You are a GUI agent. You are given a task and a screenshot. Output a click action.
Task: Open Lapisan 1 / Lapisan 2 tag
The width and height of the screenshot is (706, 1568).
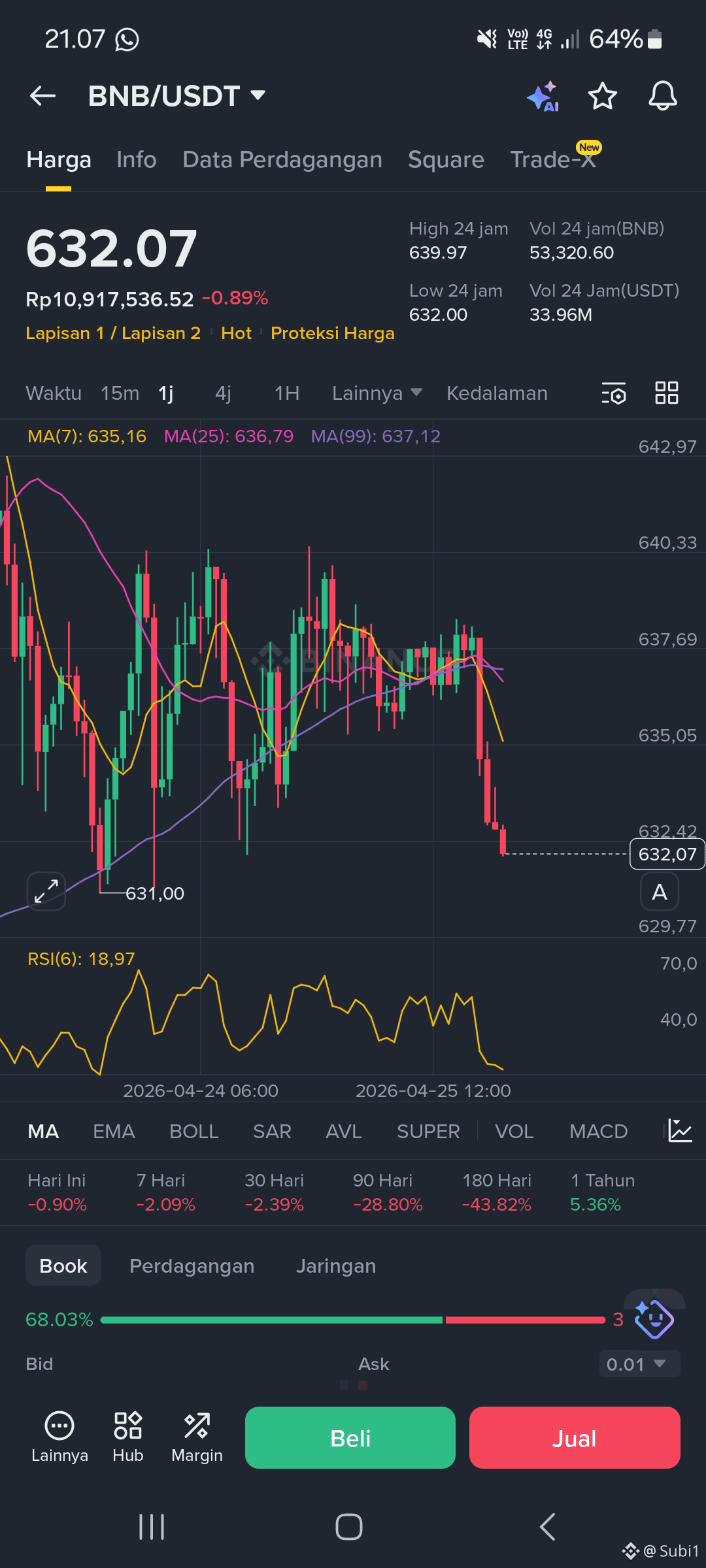pos(113,333)
